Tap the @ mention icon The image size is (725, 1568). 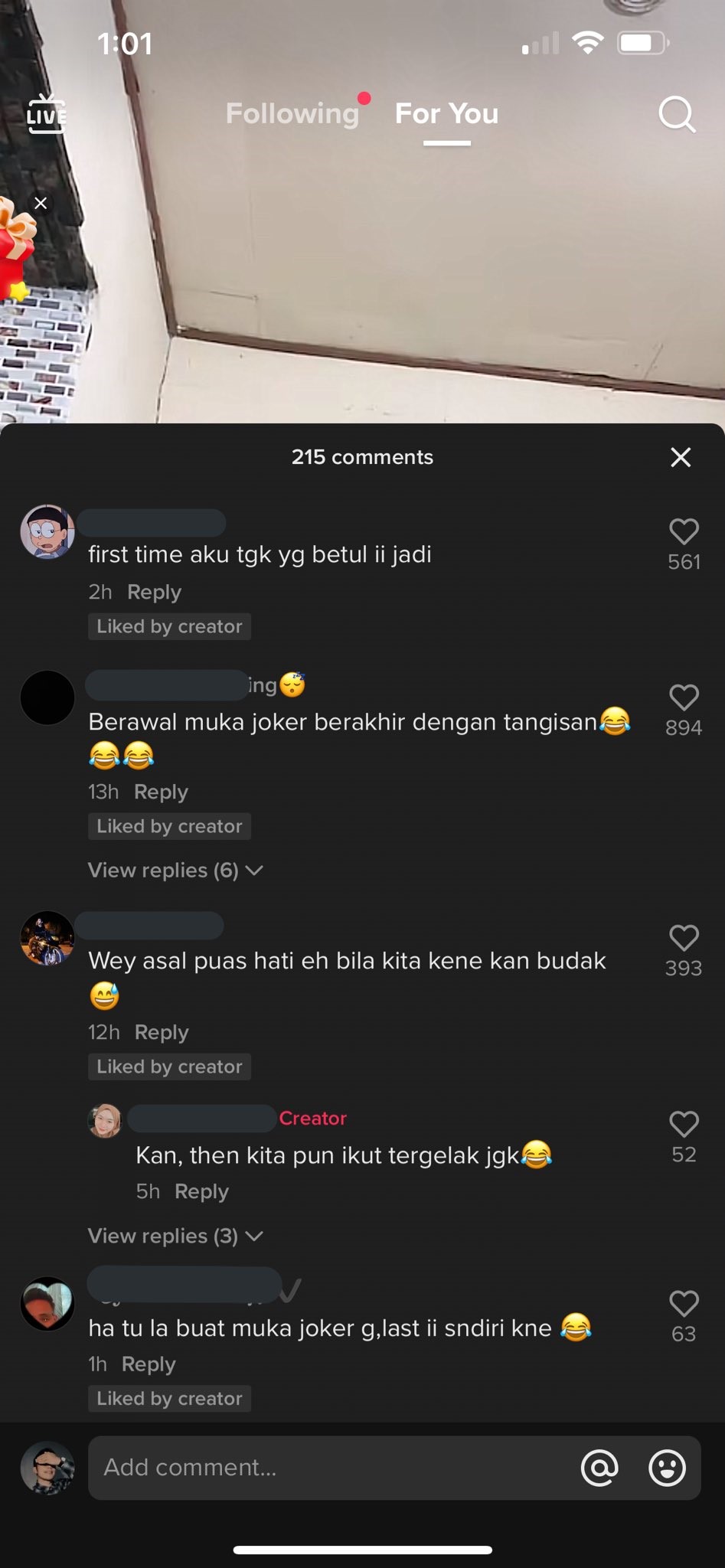(x=599, y=1467)
